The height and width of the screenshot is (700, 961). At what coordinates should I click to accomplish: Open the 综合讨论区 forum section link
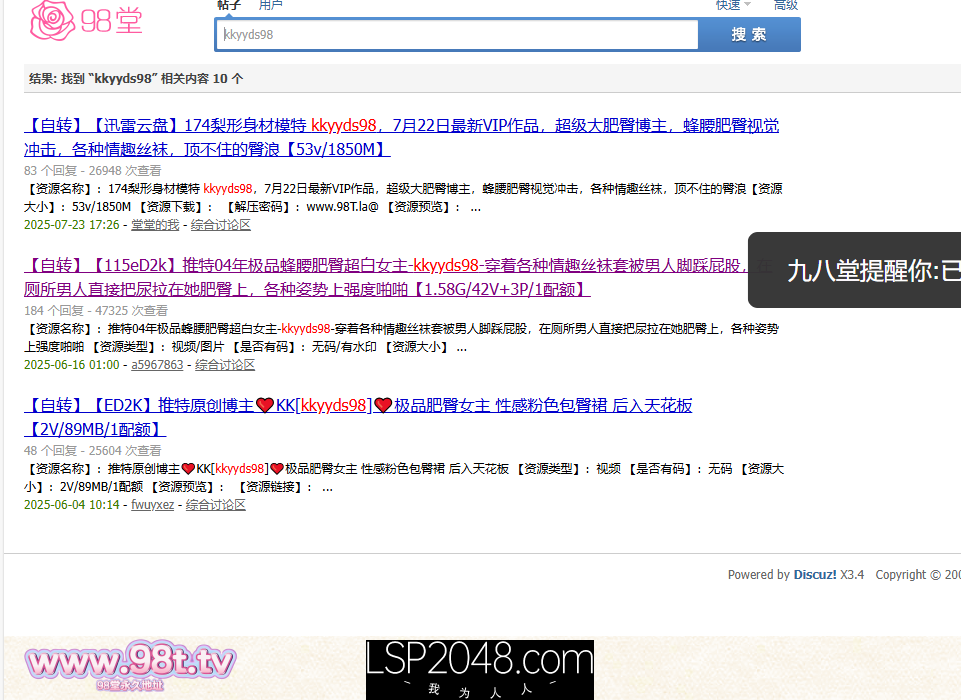(x=218, y=225)
